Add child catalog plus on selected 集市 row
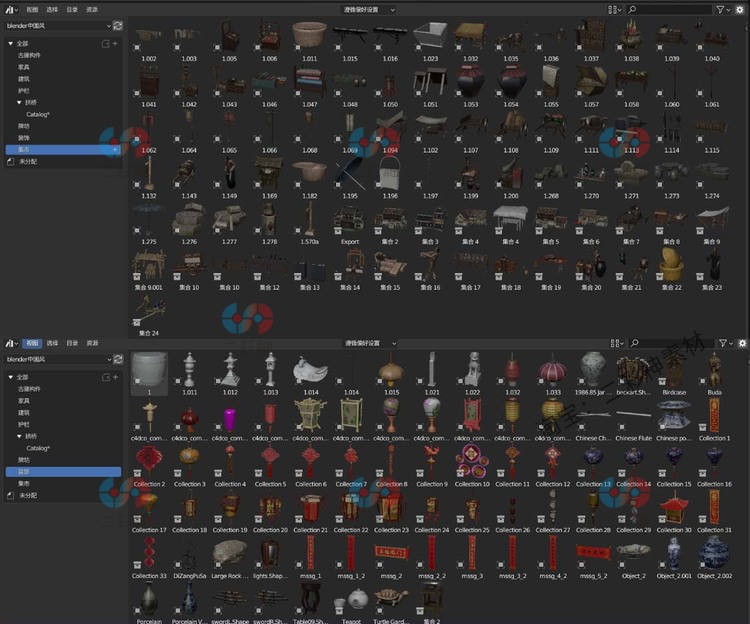 (x=115, y=150)
